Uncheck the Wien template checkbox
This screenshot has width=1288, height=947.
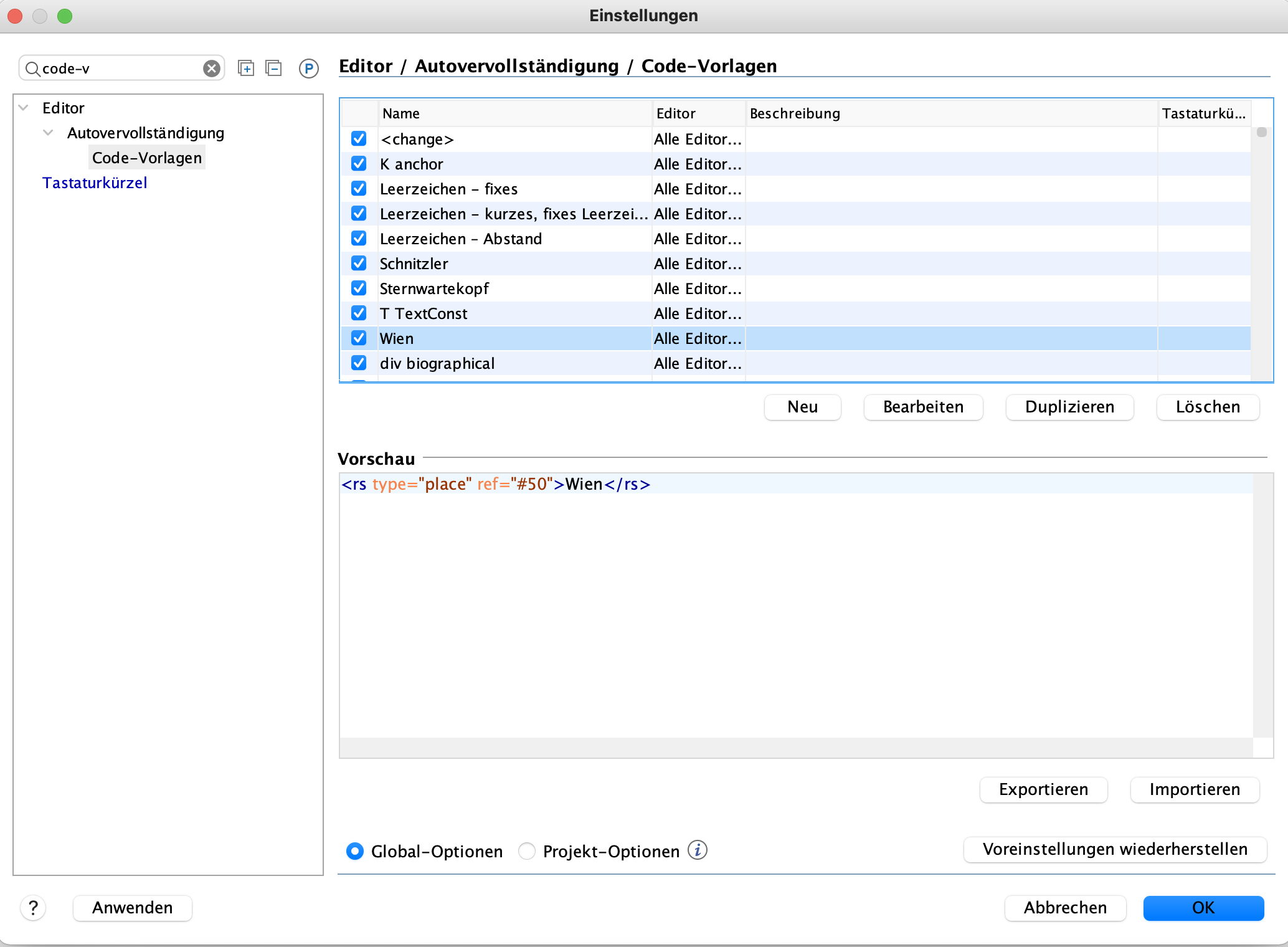click(359, 338)
